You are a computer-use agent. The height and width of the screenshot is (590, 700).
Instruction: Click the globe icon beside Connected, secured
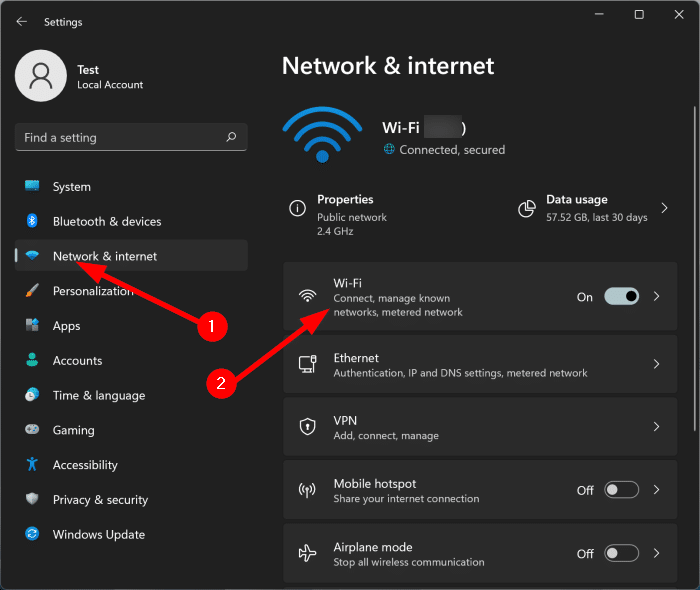[x=389, y=149]
